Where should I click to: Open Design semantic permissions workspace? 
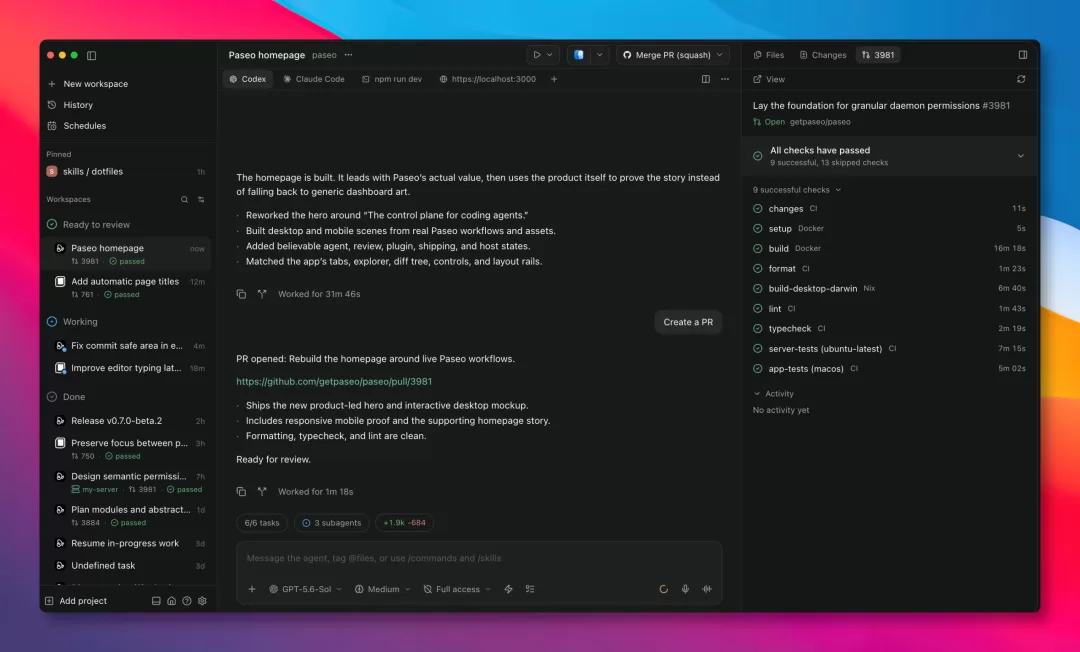click(x=128, y=482)
